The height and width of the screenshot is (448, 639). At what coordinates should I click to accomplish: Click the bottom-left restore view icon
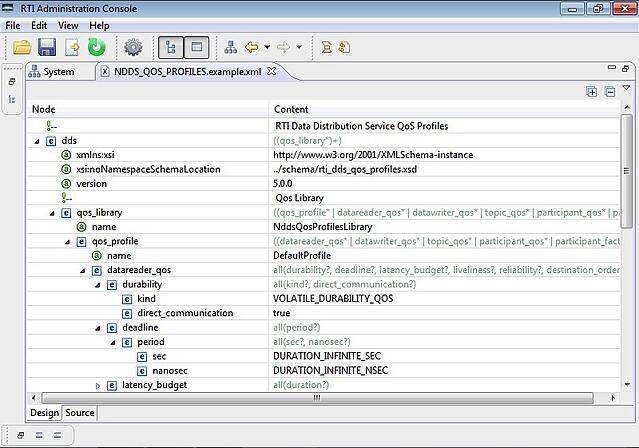tap(20, 435)
